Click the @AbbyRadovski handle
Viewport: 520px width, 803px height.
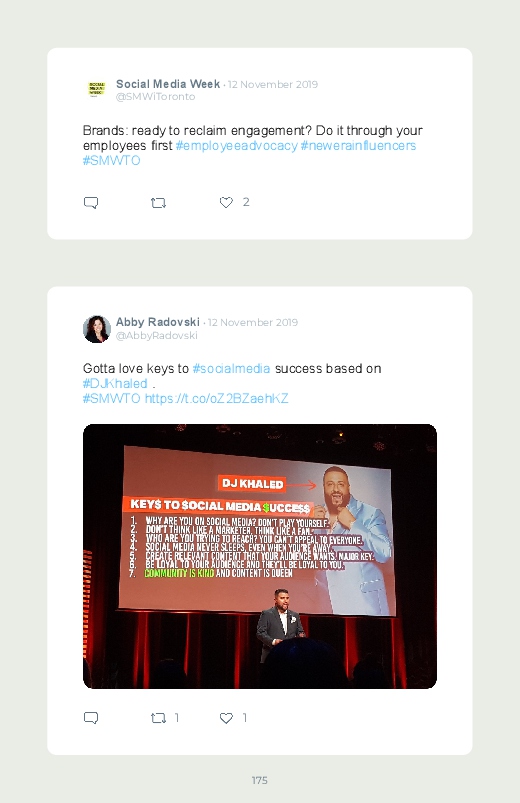click(157, 335)
